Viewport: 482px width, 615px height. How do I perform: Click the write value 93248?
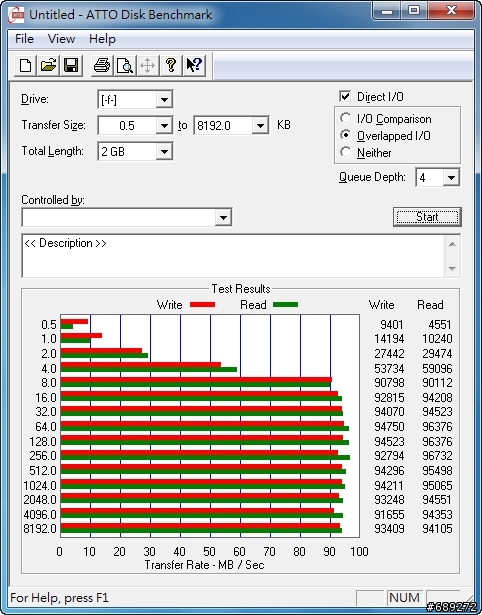pos(389,500)
